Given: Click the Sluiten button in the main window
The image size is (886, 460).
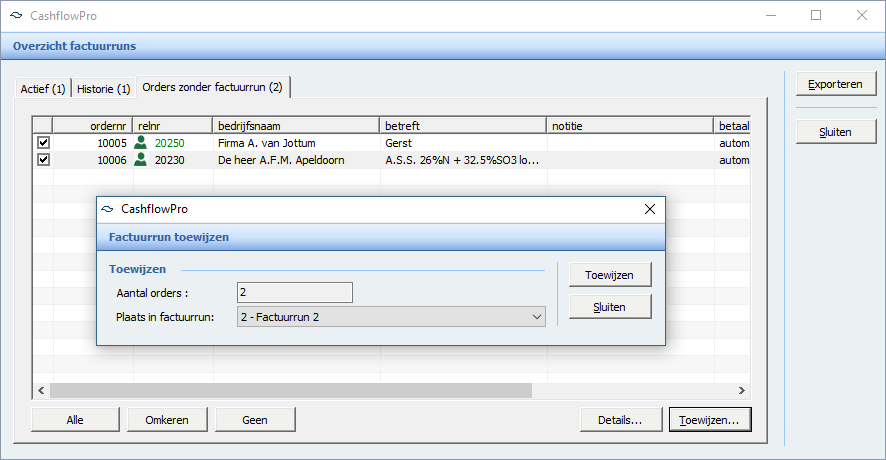Looking at the screenshot, I should (x=836, y=132).
